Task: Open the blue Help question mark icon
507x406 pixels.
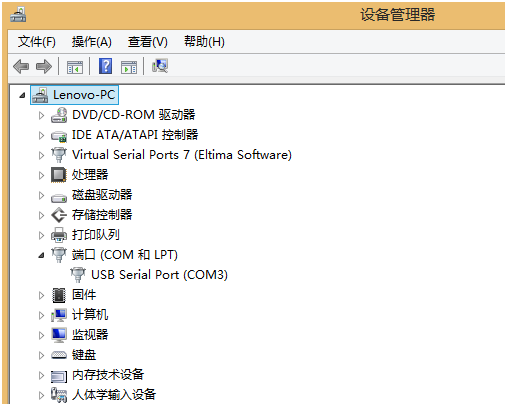Action: [105, 66]
